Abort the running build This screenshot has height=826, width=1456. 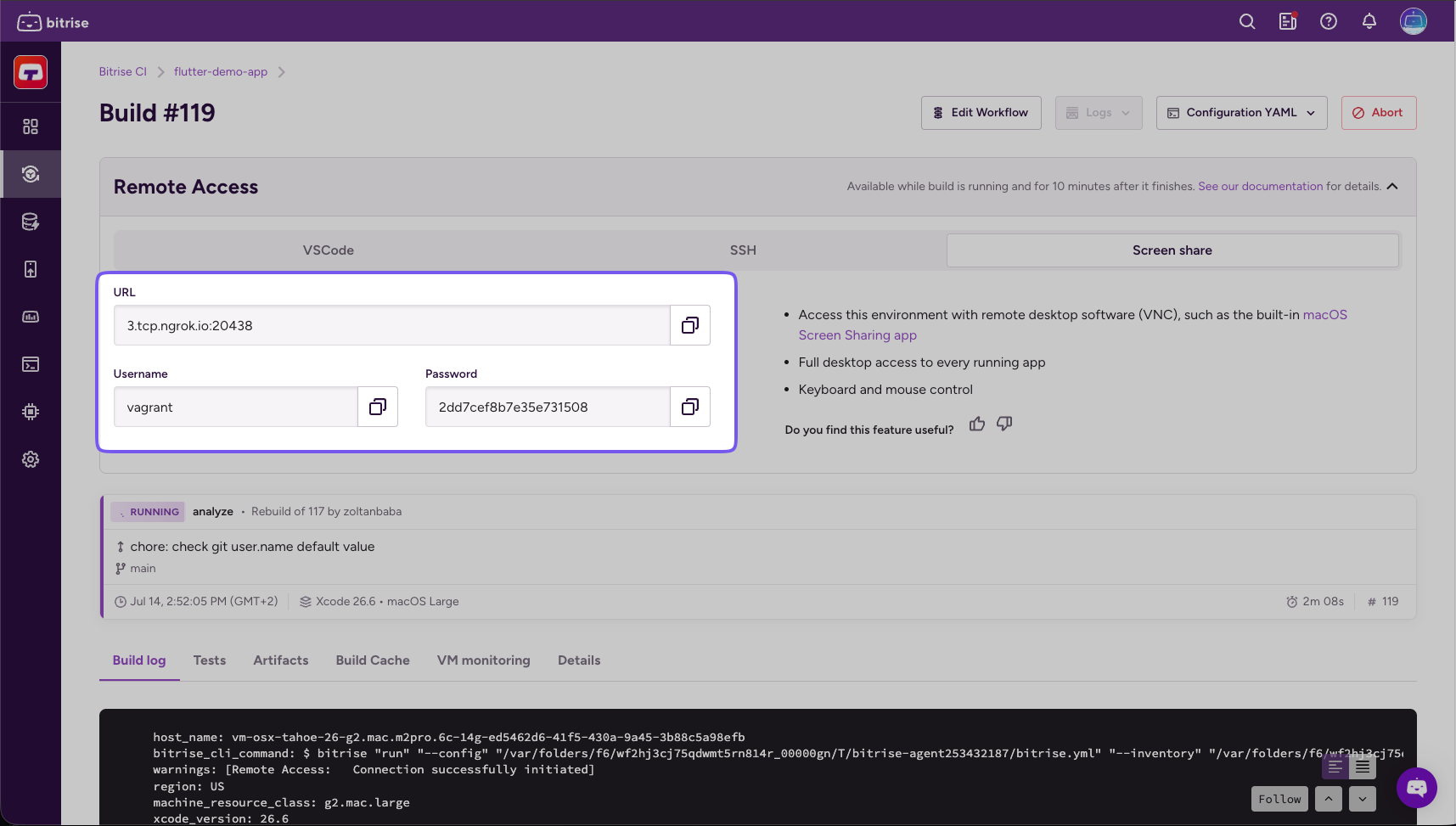pyautogui.click(x=1379, y=113)
